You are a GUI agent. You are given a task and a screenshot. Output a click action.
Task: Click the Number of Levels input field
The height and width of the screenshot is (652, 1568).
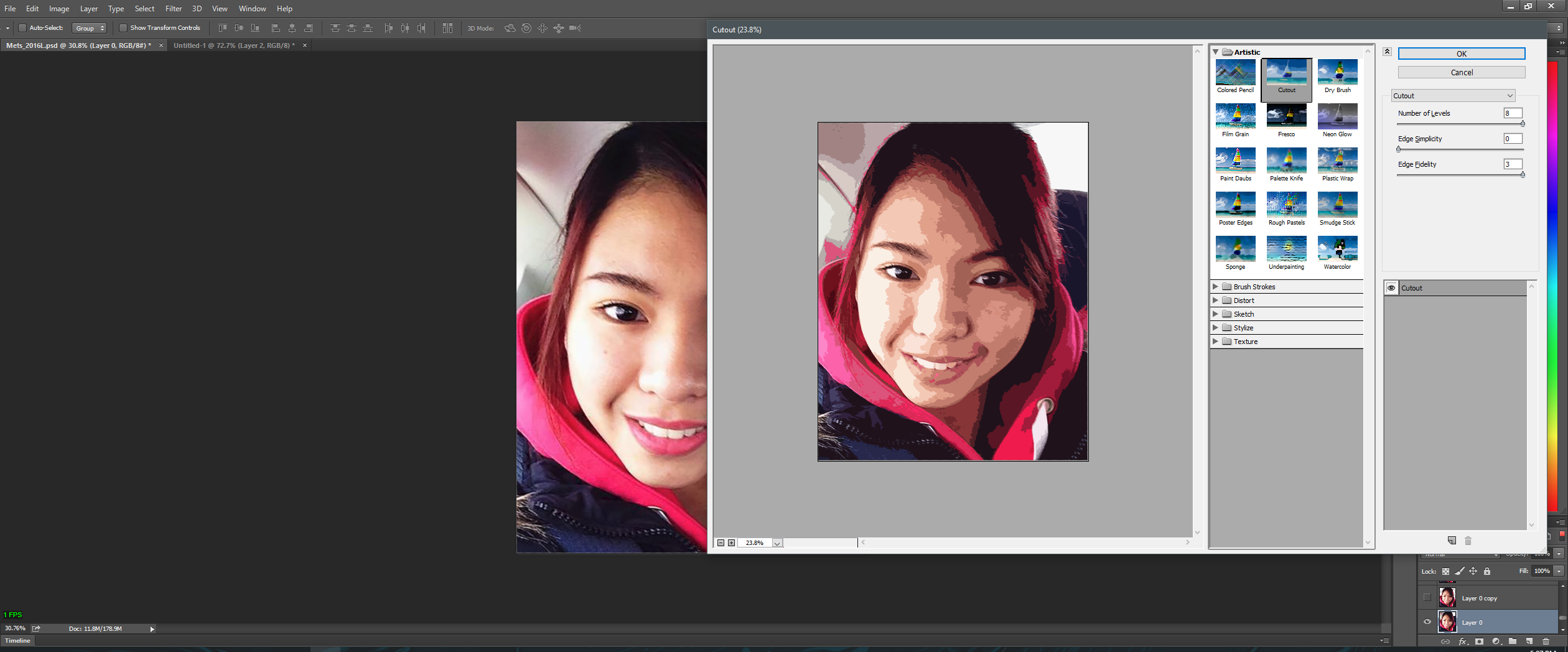[x=1513, y=113]
